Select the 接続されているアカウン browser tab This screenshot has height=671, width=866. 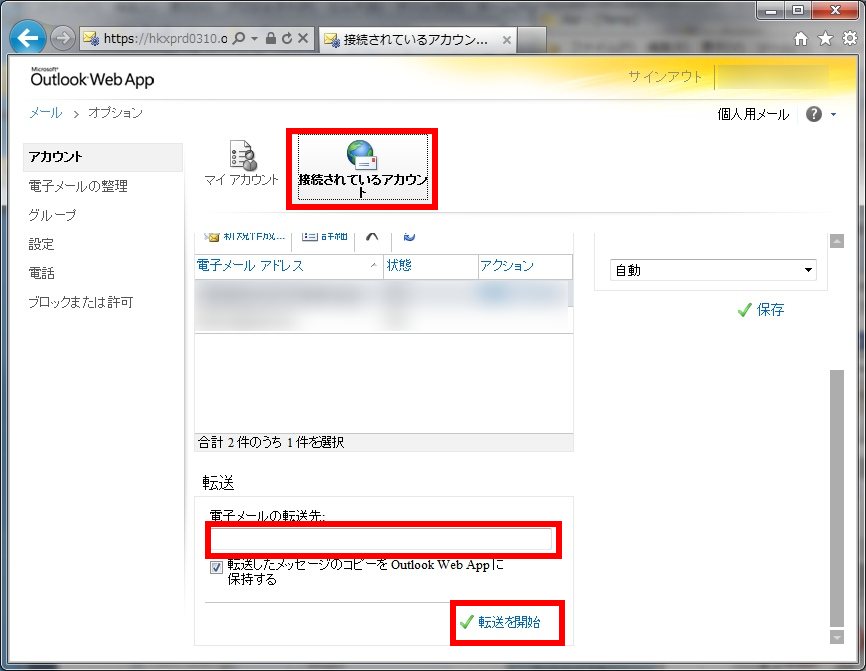418,39
